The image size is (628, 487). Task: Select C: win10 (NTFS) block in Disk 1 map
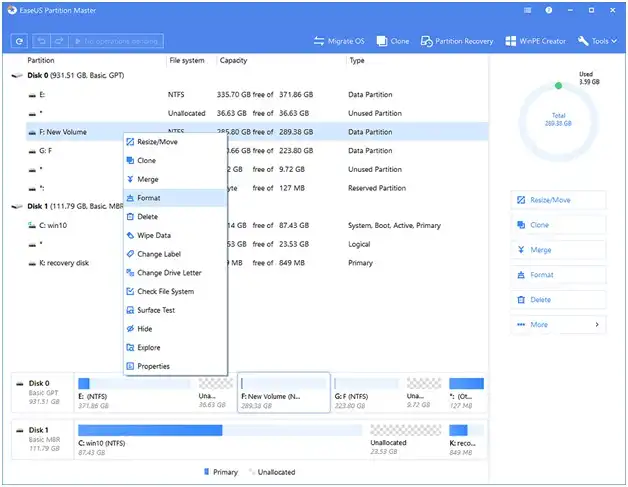click(220, 440)
